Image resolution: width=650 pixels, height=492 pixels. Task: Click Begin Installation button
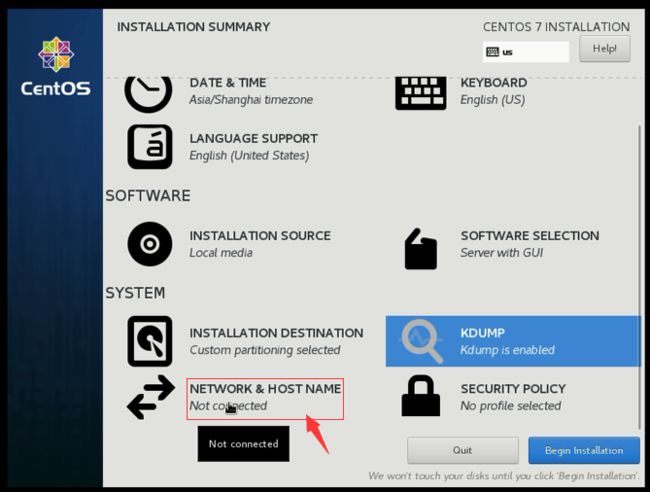click(x=584, y=450)
